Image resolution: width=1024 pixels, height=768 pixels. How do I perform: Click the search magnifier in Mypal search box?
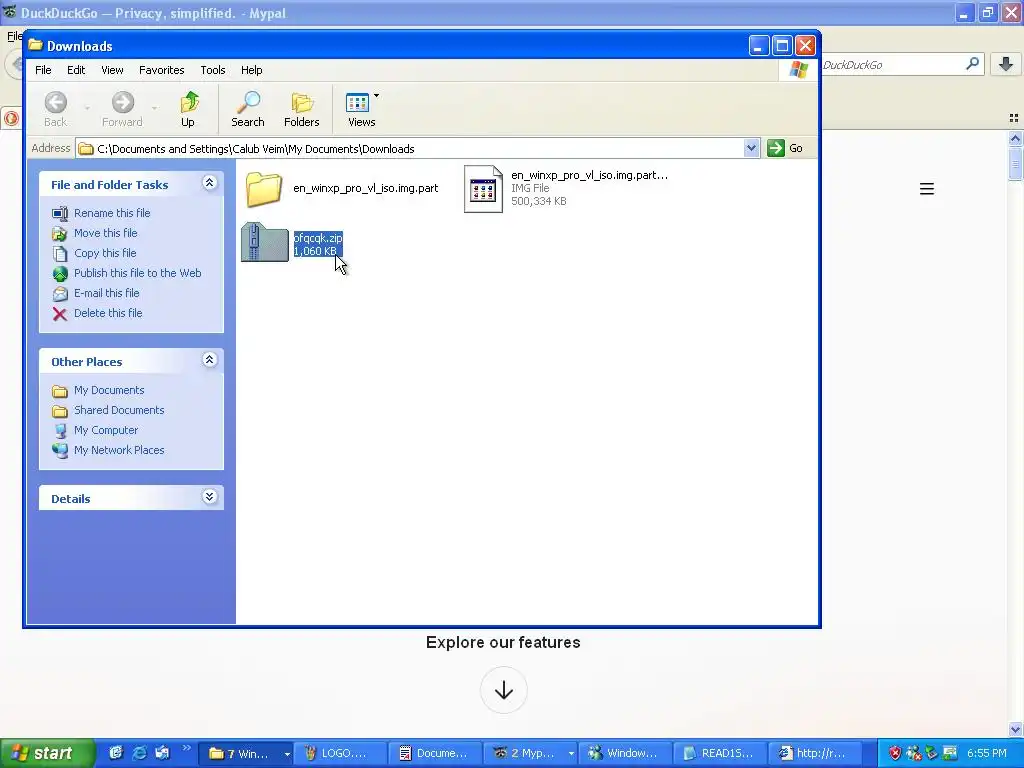tap(972, 64)
